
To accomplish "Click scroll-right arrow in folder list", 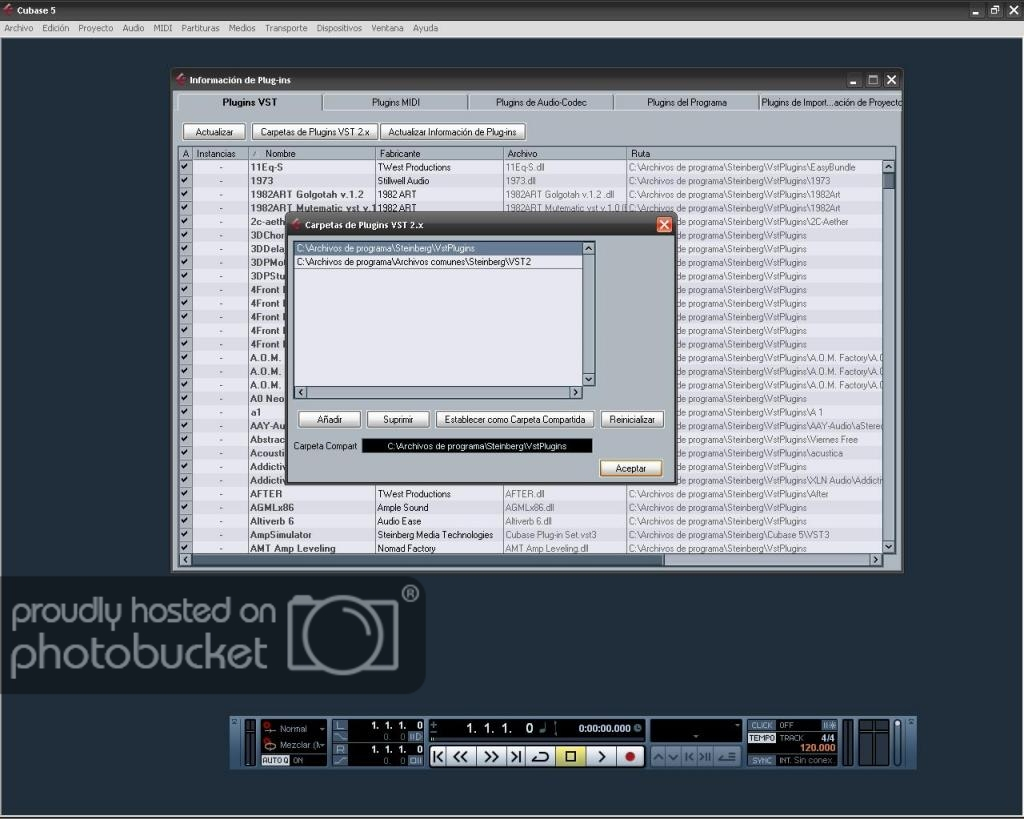I will click(x=575, y=393).
